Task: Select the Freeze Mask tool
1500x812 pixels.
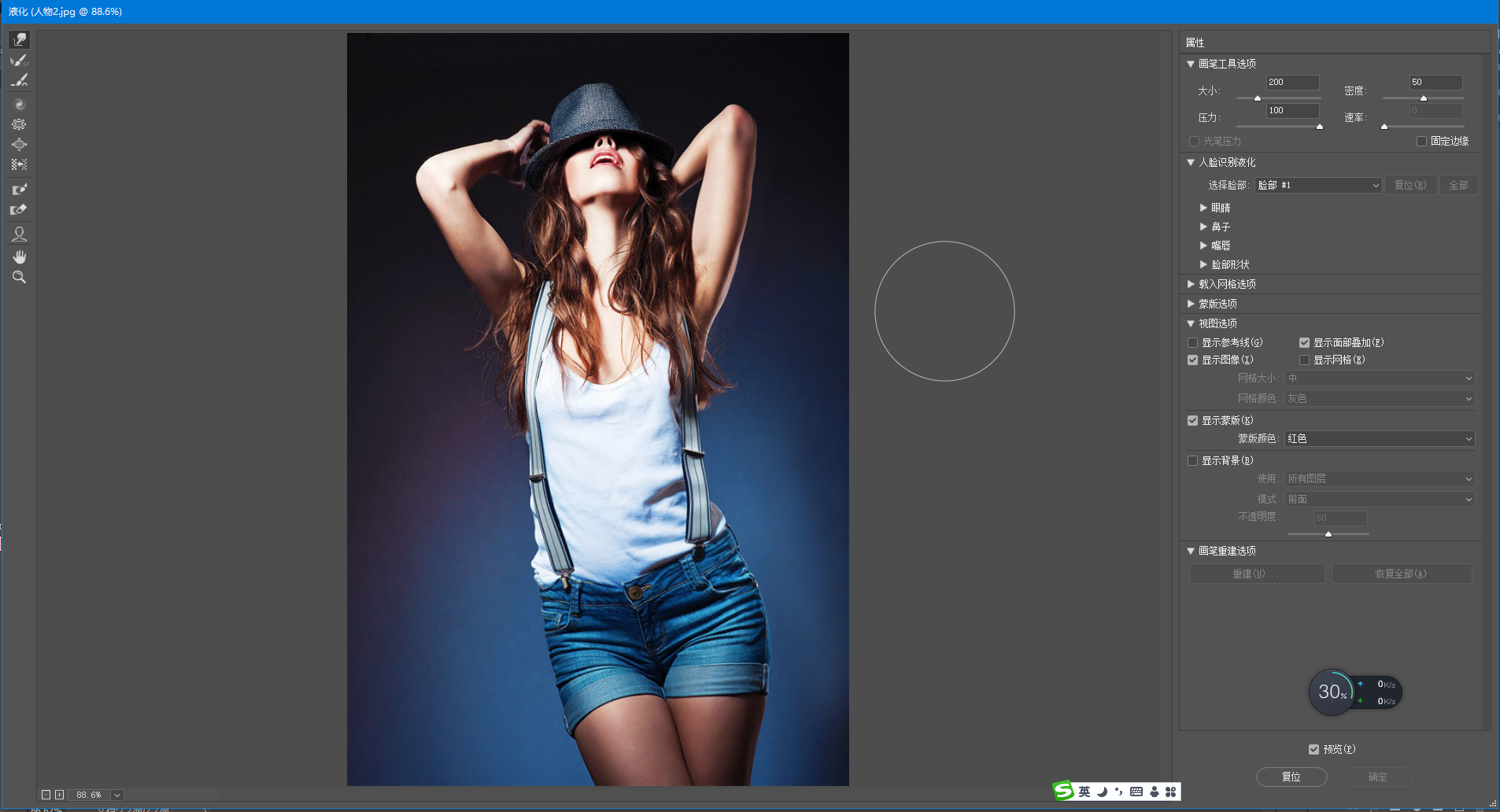Action: [x=19, y=189]
